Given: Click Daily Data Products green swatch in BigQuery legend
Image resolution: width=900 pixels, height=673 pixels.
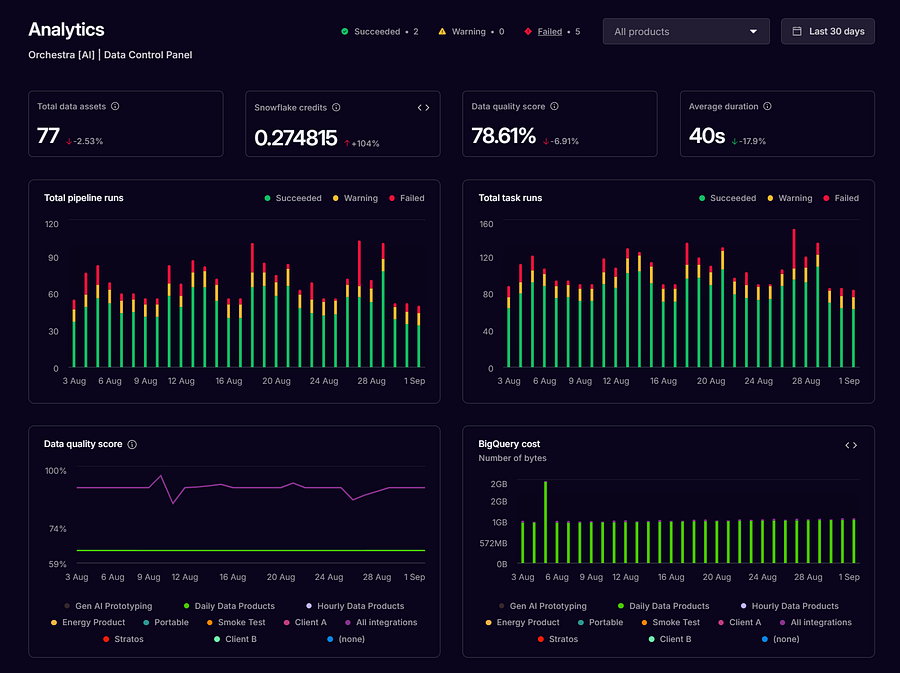Looking at the screenshot, I should point(621,606).
